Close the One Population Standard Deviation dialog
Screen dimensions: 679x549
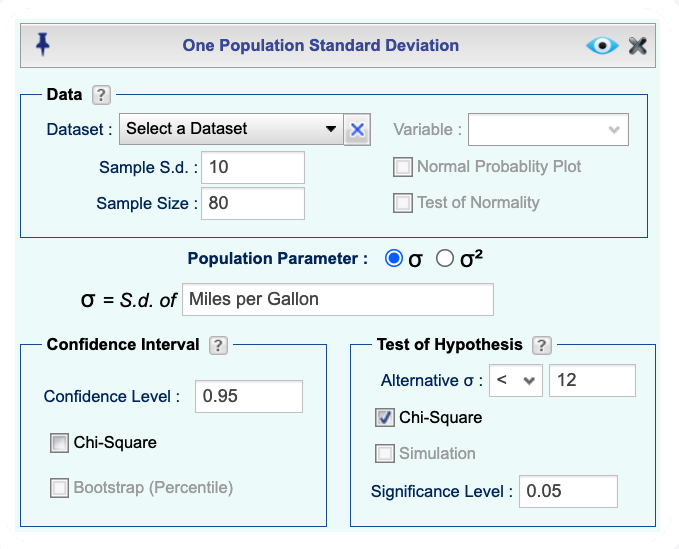click(x=637, y=45)
